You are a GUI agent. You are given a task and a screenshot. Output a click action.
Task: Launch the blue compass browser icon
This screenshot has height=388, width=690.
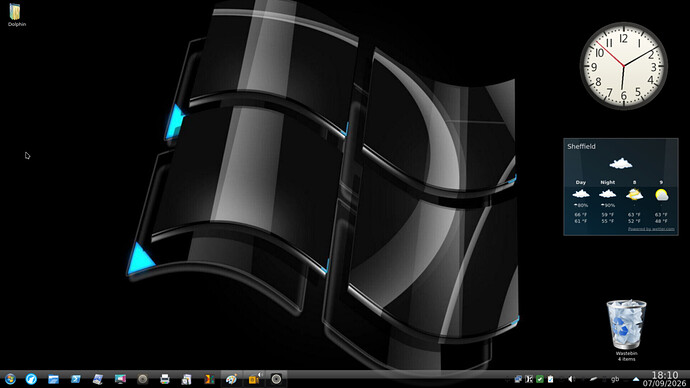coord(31,379)
